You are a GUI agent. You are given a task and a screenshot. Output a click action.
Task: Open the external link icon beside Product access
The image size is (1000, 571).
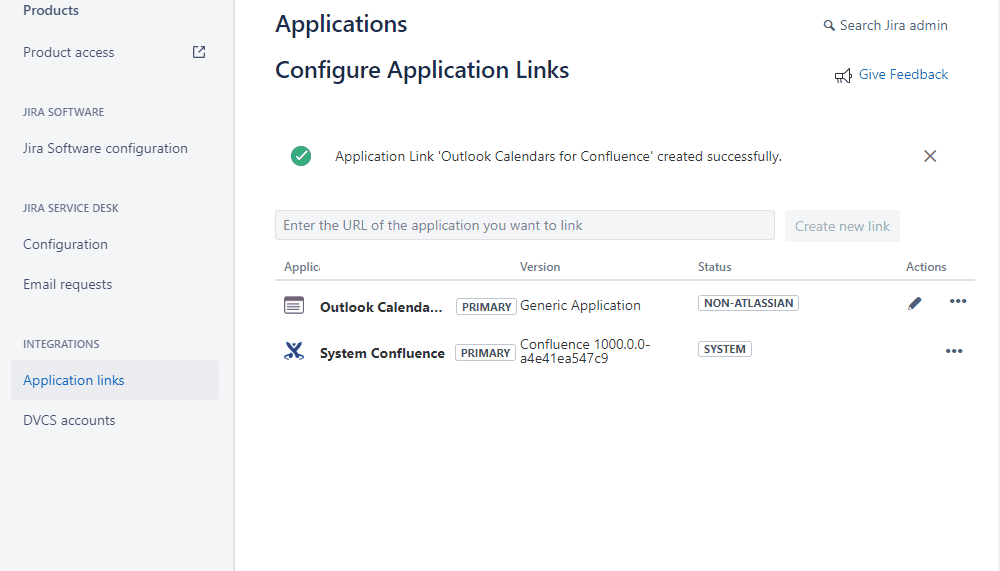coord(199,52)
